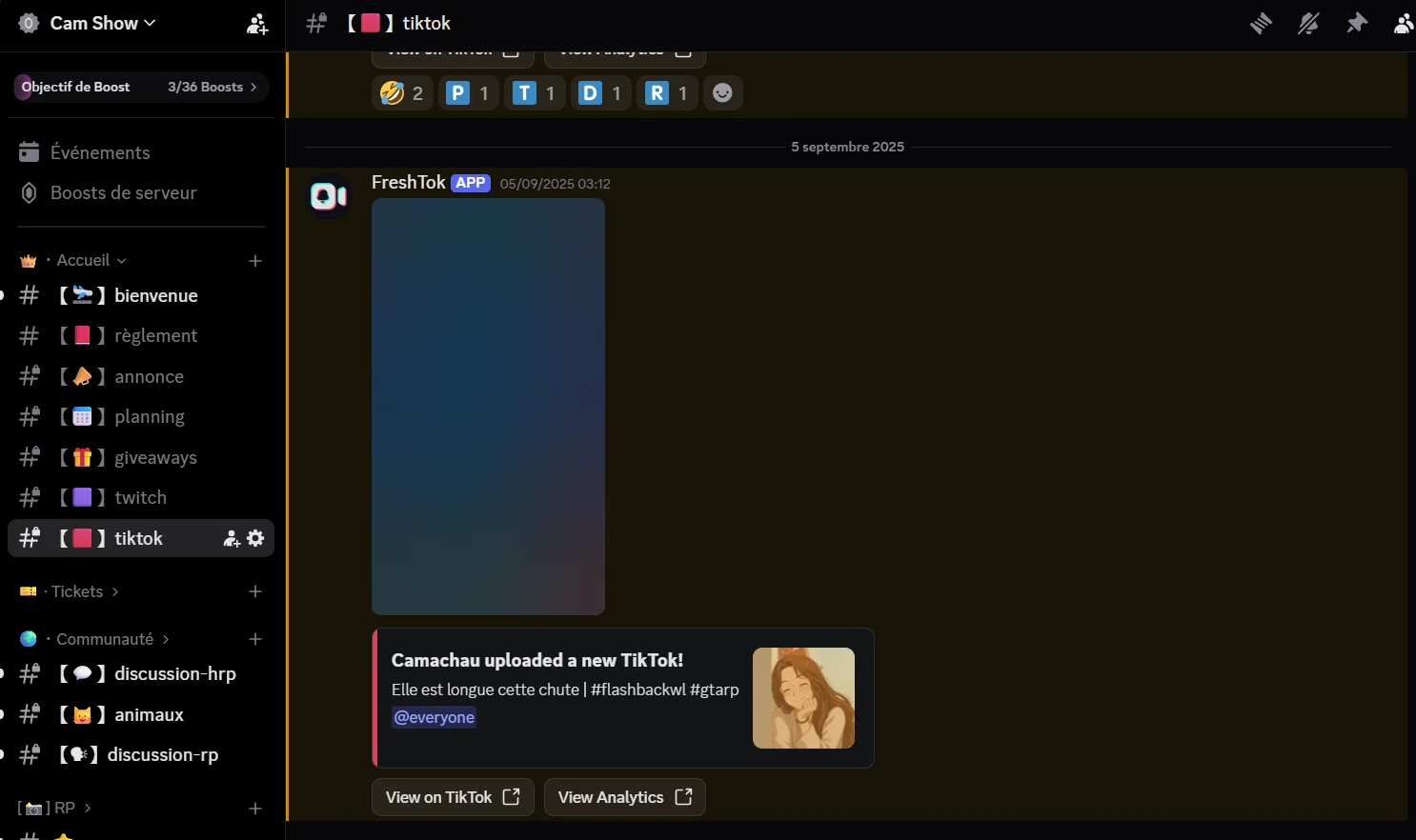Click the View Analytics button
Viewport: 1416px width, 840px height.
[624, 797]
